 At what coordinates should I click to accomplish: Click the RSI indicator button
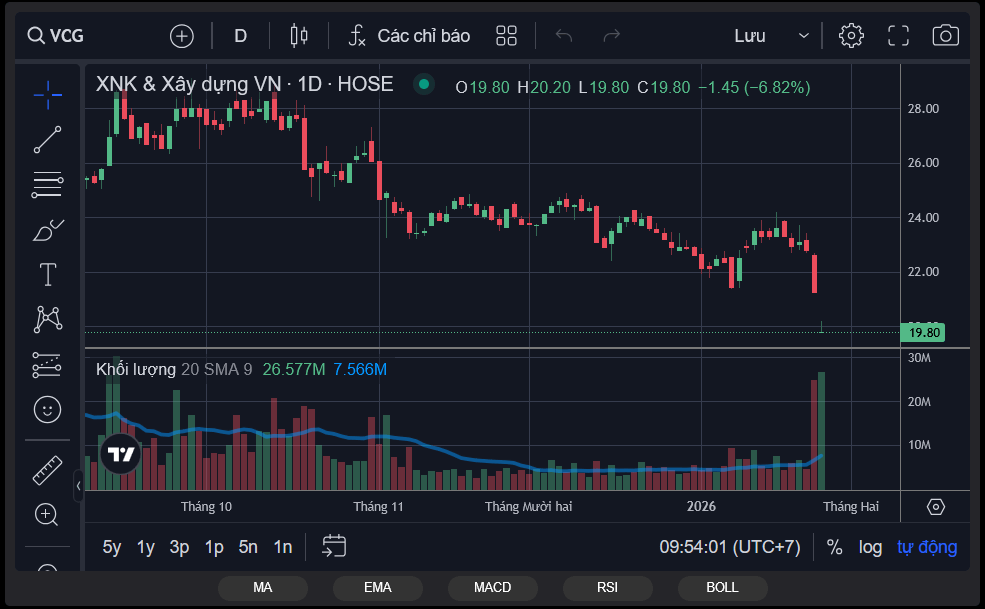(607, 587)
